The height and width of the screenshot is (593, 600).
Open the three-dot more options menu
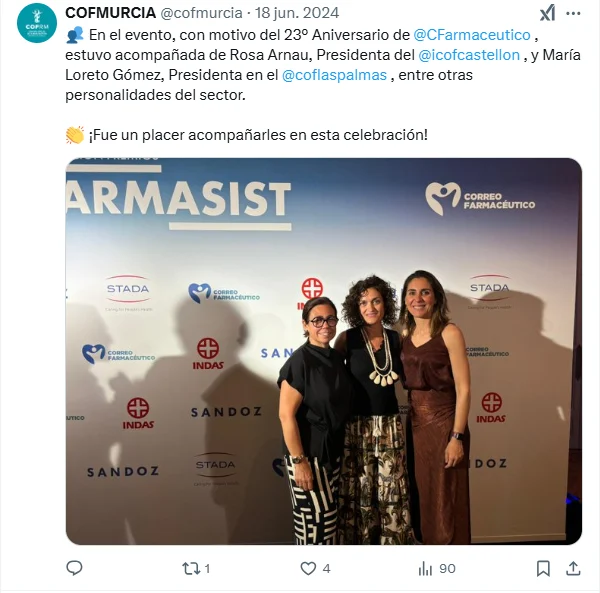tap(573, 13)
